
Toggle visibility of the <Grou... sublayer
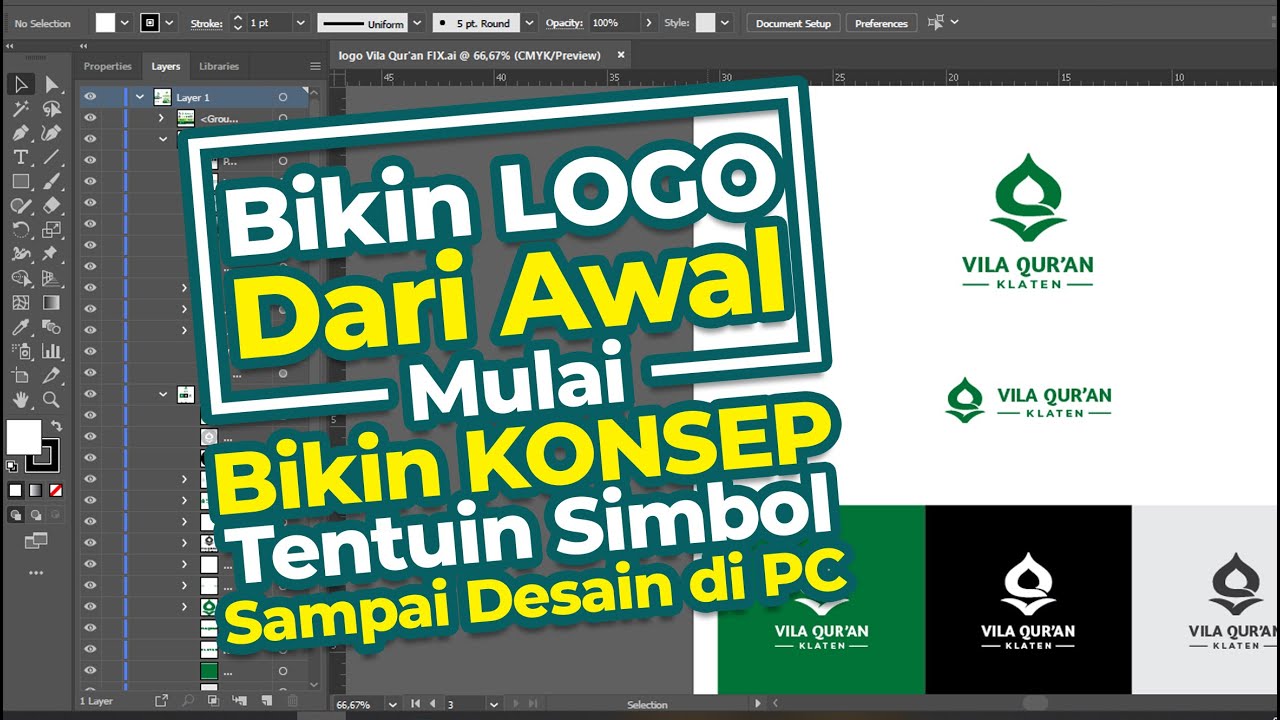(x=90, y=118)
